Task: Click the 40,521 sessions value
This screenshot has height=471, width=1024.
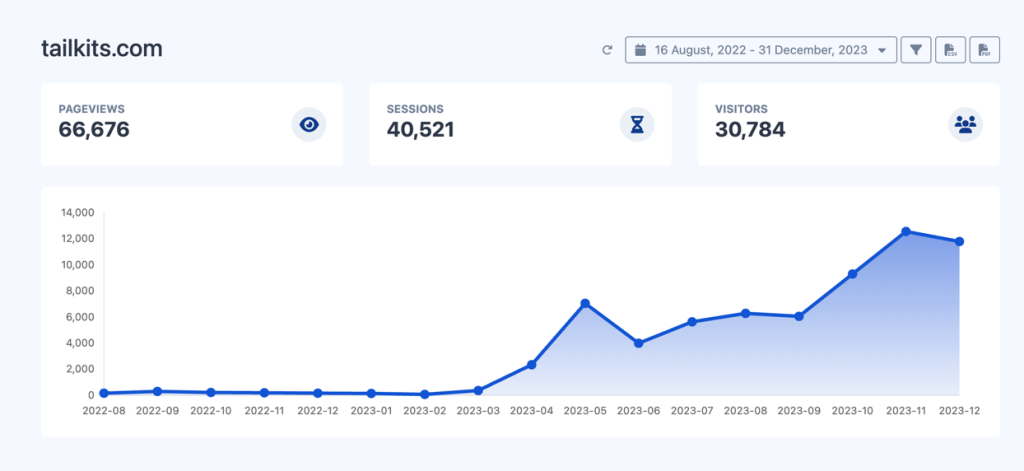Action: point(420,129)
